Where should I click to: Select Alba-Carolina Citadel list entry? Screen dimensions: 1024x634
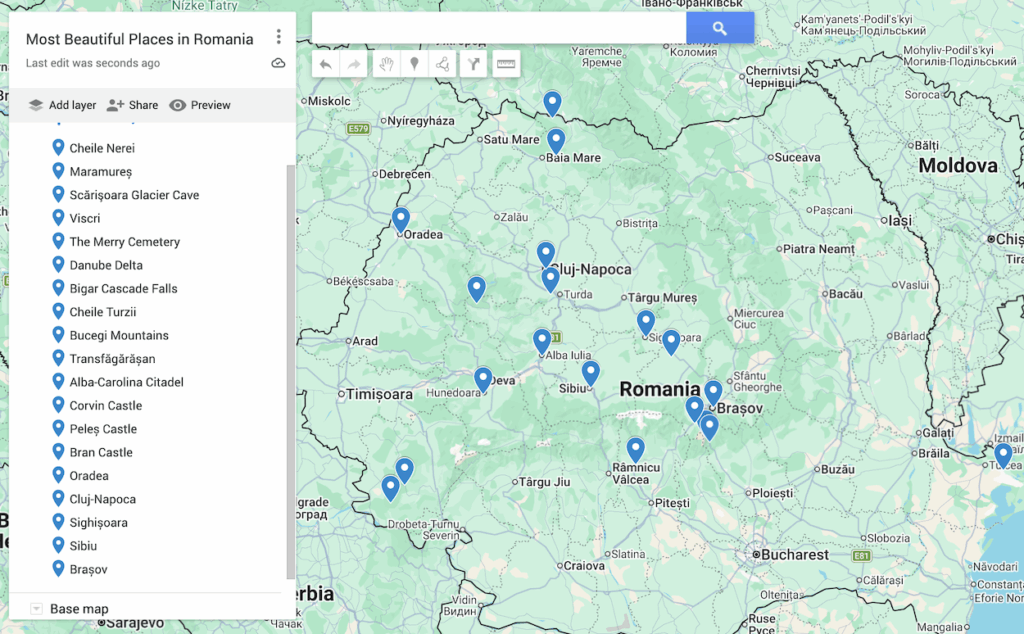coord(127,382)
